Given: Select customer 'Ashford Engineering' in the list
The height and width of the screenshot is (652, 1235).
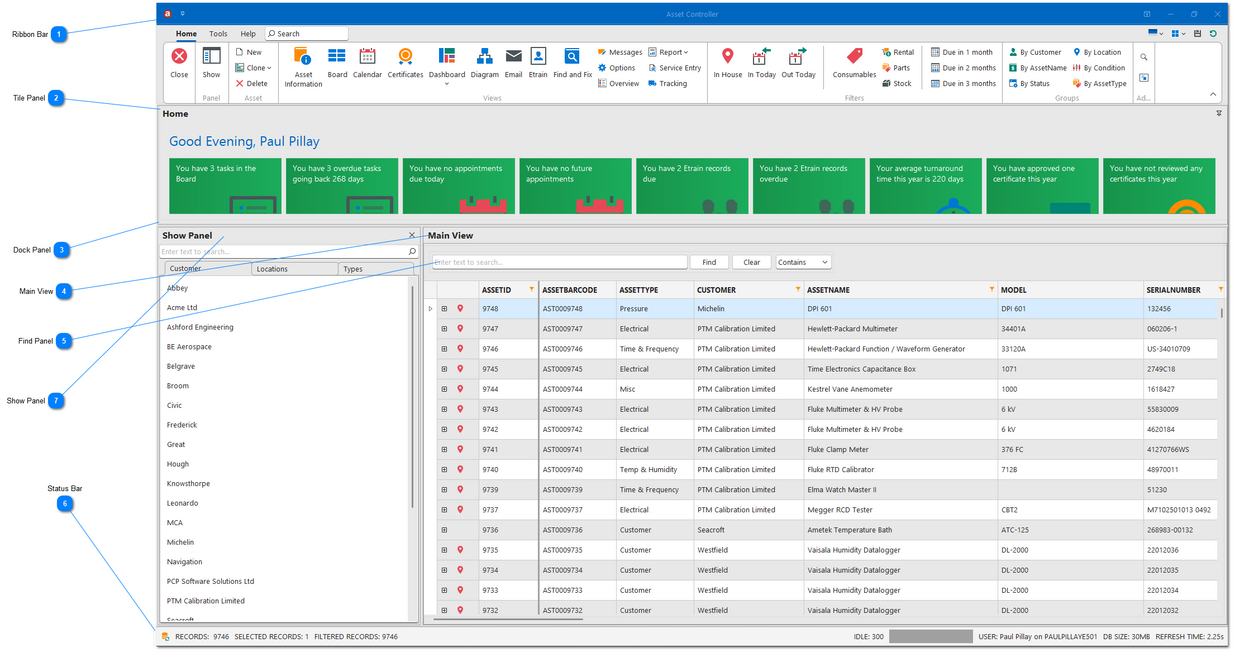Looking at the screenshot, I should coord(200,327).
